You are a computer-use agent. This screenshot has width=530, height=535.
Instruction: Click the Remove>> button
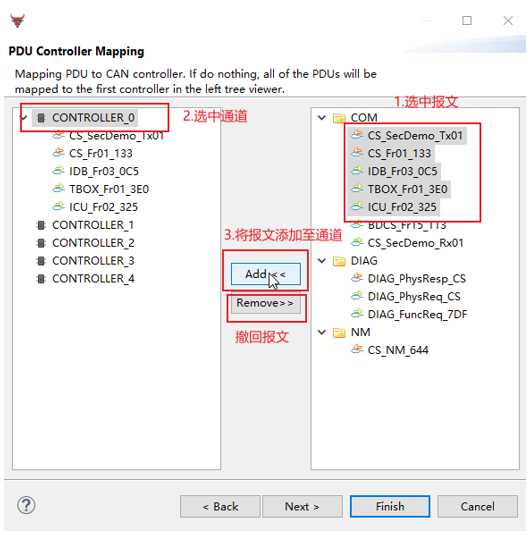[266, 303]
